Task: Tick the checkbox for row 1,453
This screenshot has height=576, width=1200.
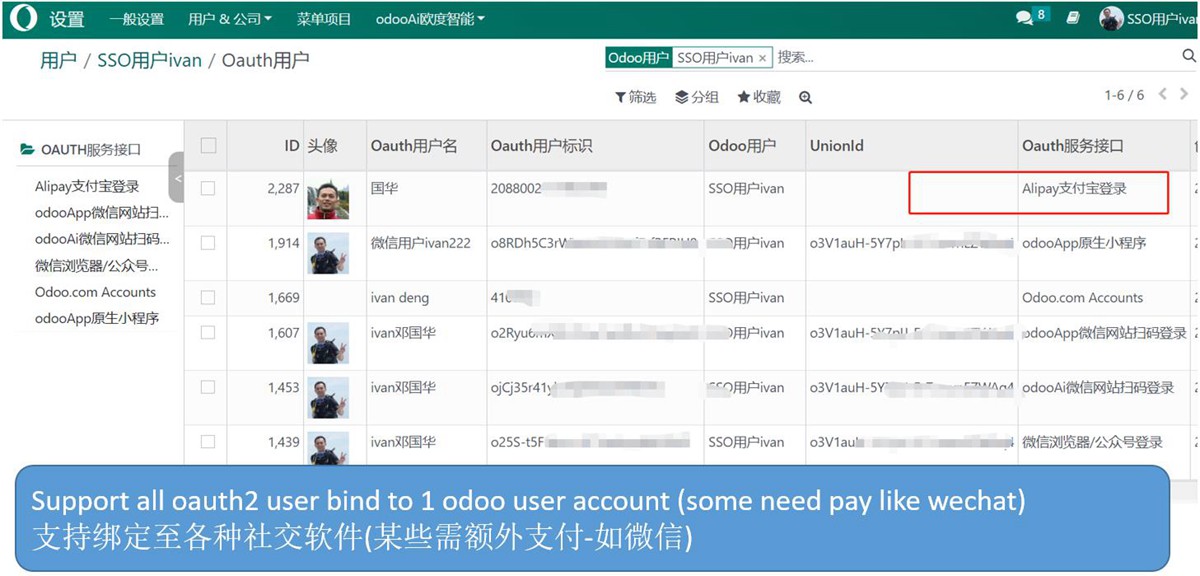Action: (x=208, y=387)
